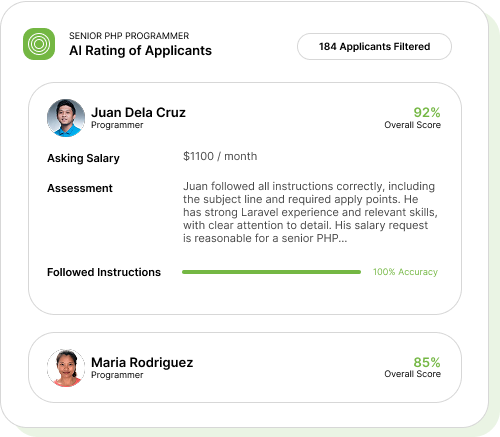This screenshot has height=437, width=500.
Task: Click the 92% overall score
Action: click(x=427, y=112)
